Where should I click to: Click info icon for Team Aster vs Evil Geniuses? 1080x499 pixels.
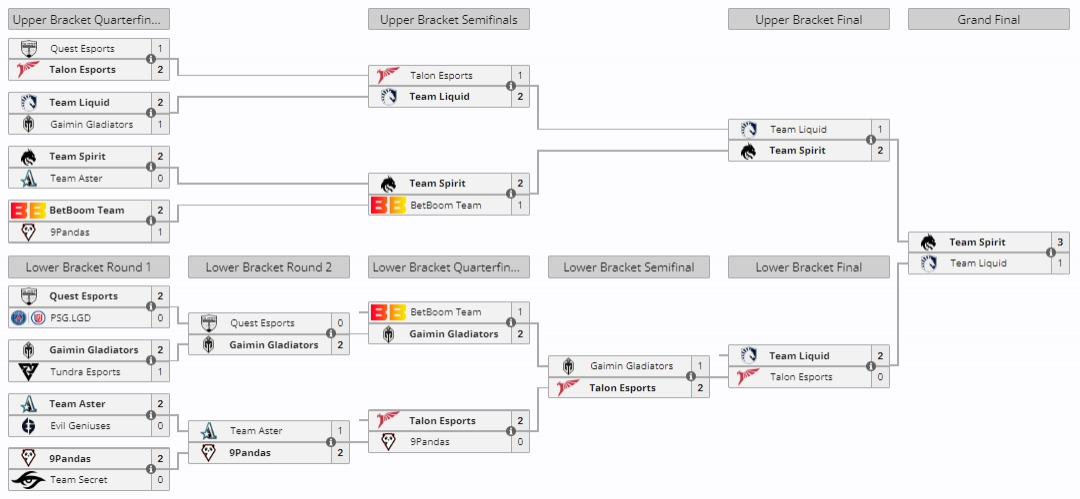150,415
